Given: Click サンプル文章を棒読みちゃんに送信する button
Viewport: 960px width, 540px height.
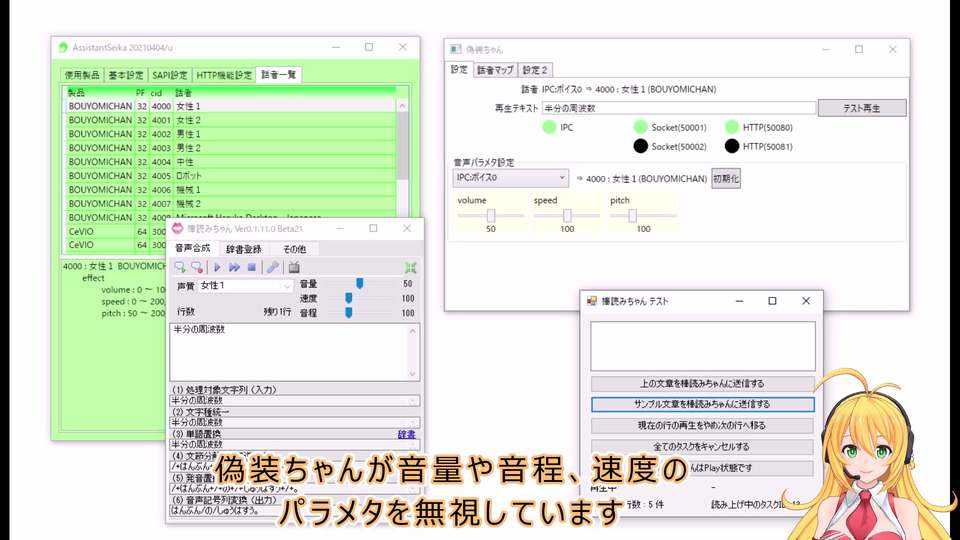Looking at the screenshot, I should pos(702,404).
